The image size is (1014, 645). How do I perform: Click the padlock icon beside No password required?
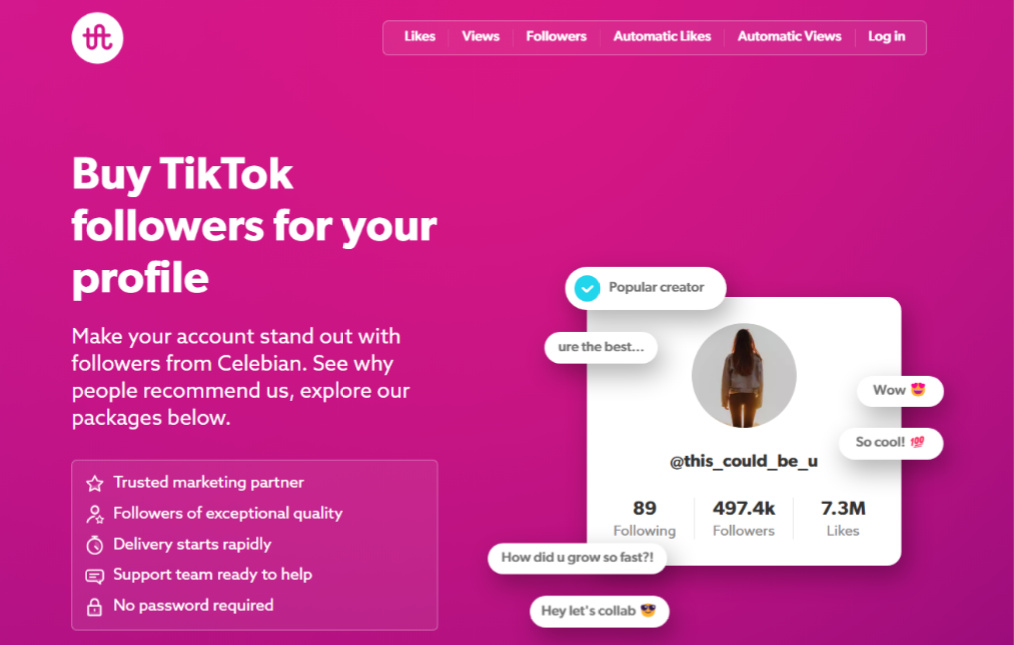[95, 607]
